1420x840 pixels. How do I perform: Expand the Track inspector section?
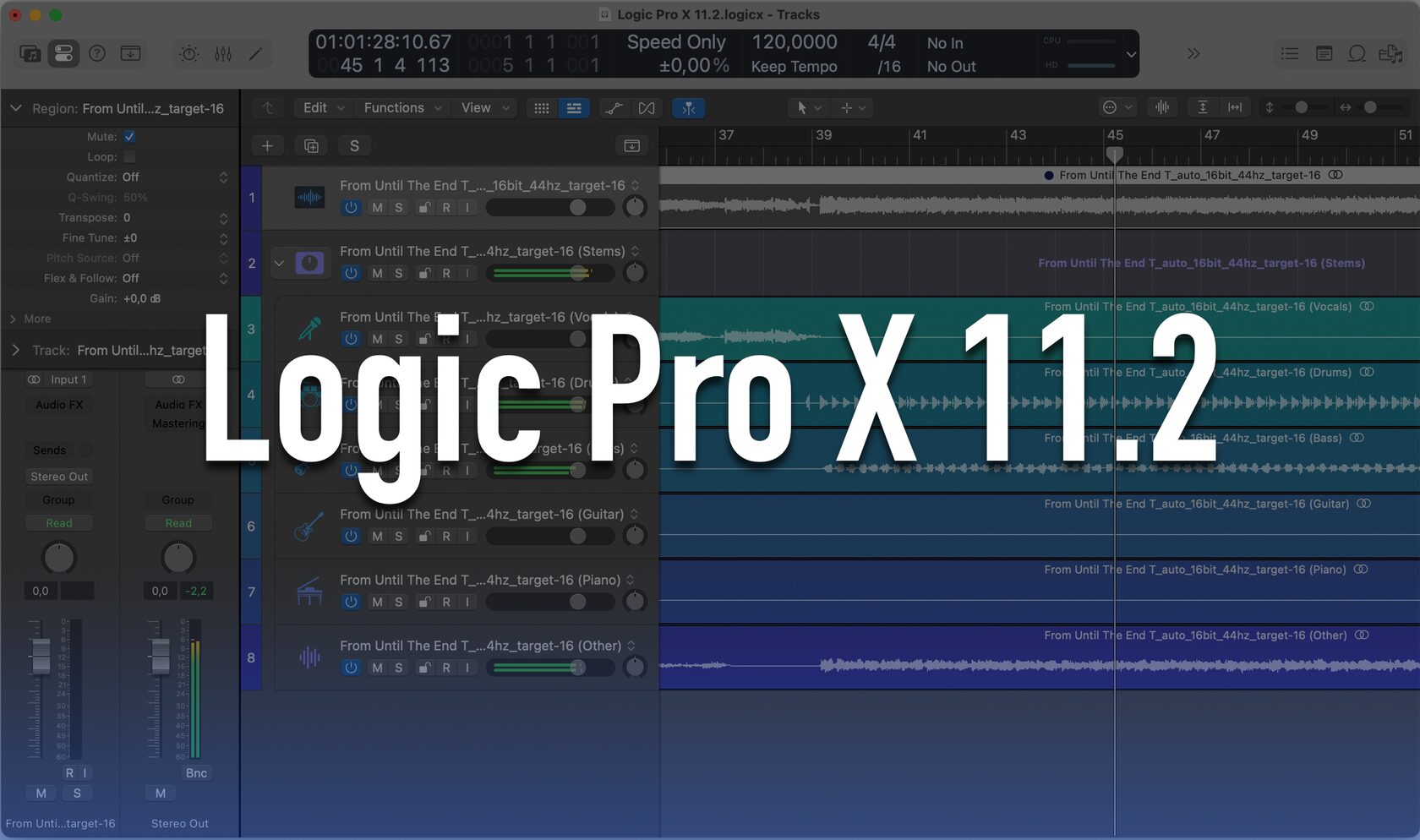(15, 350)
